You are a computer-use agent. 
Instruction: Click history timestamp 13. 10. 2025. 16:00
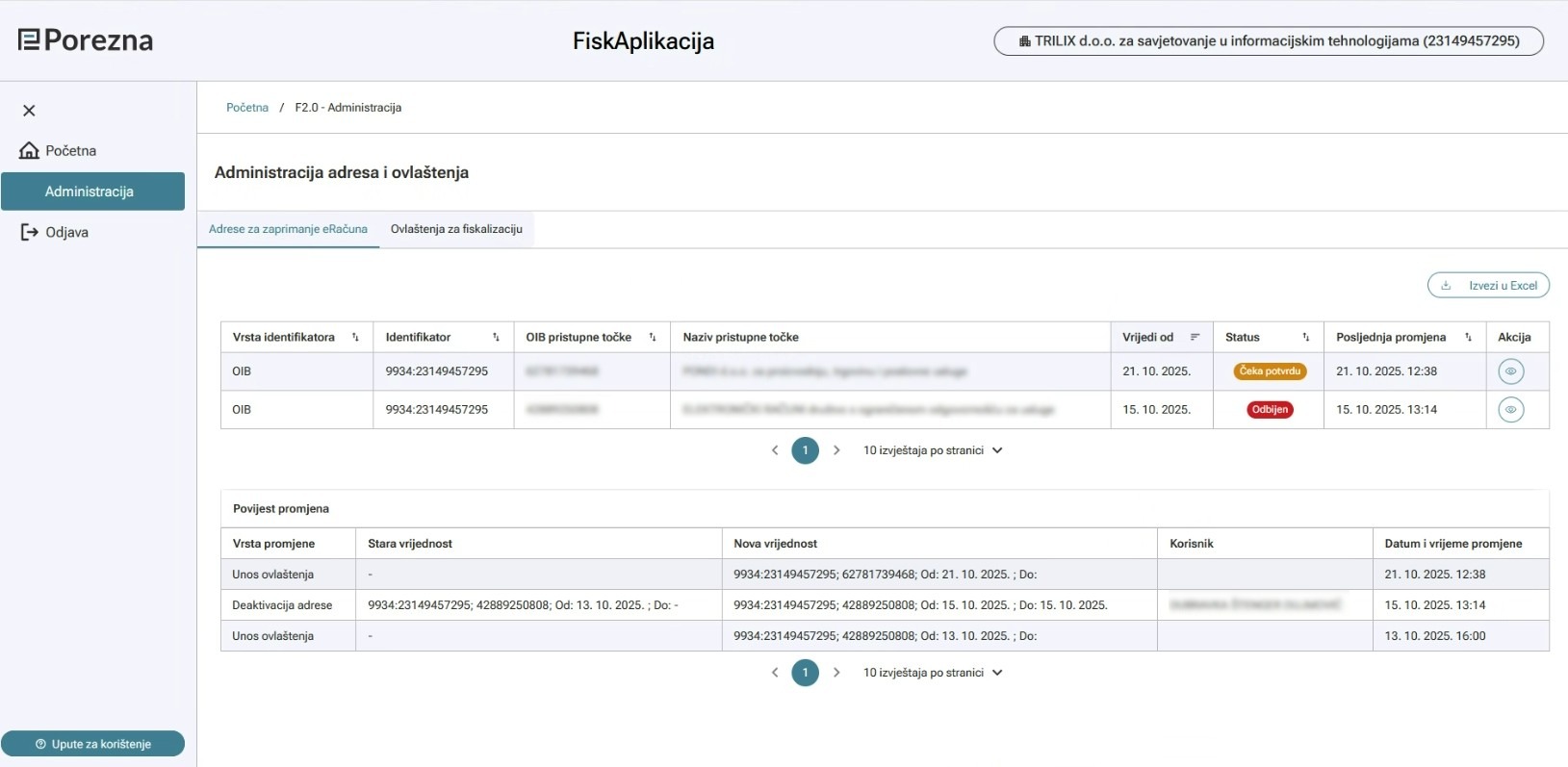[x=1435, y=636]
